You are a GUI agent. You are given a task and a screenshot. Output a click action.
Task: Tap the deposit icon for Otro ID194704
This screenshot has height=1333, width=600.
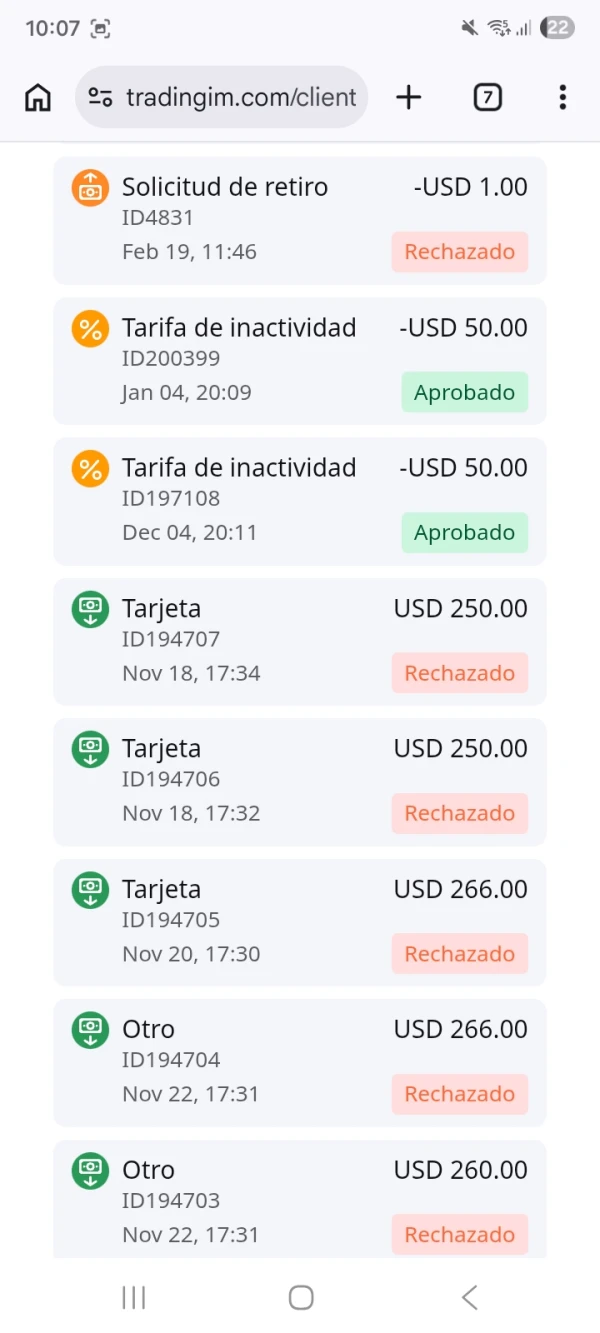pos(90,1031)
